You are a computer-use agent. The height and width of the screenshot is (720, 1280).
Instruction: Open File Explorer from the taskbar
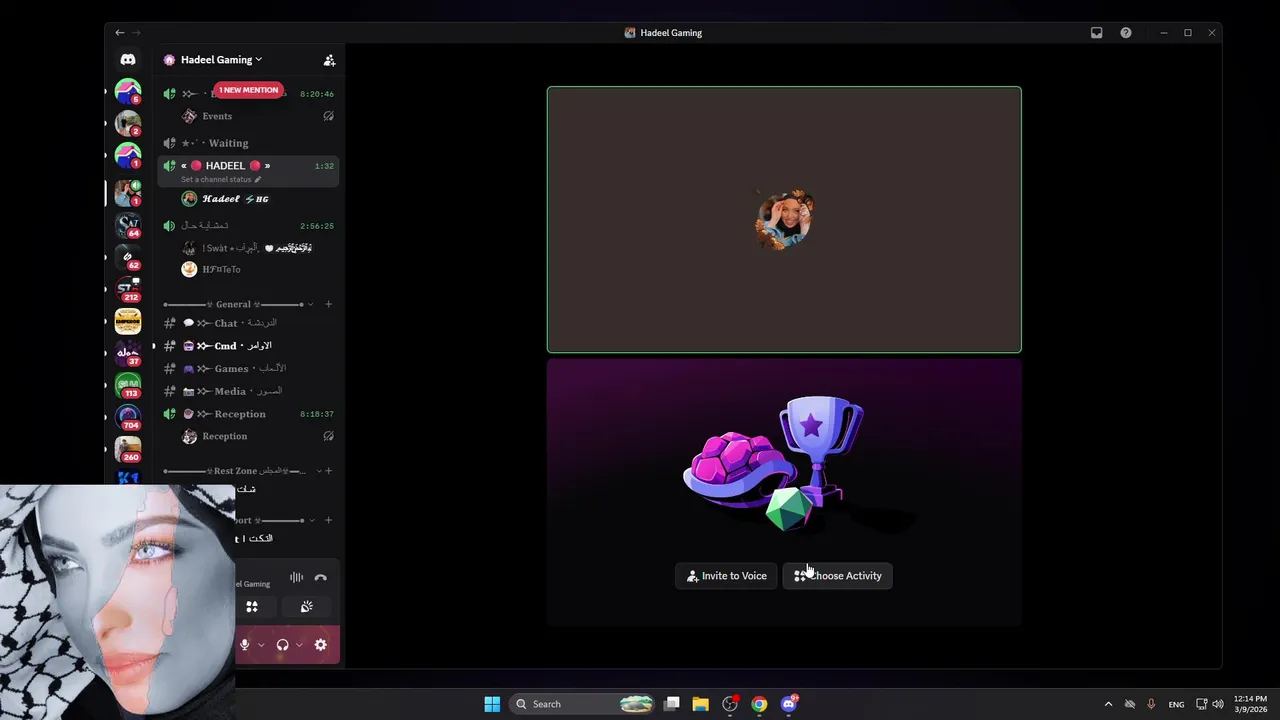700,704
